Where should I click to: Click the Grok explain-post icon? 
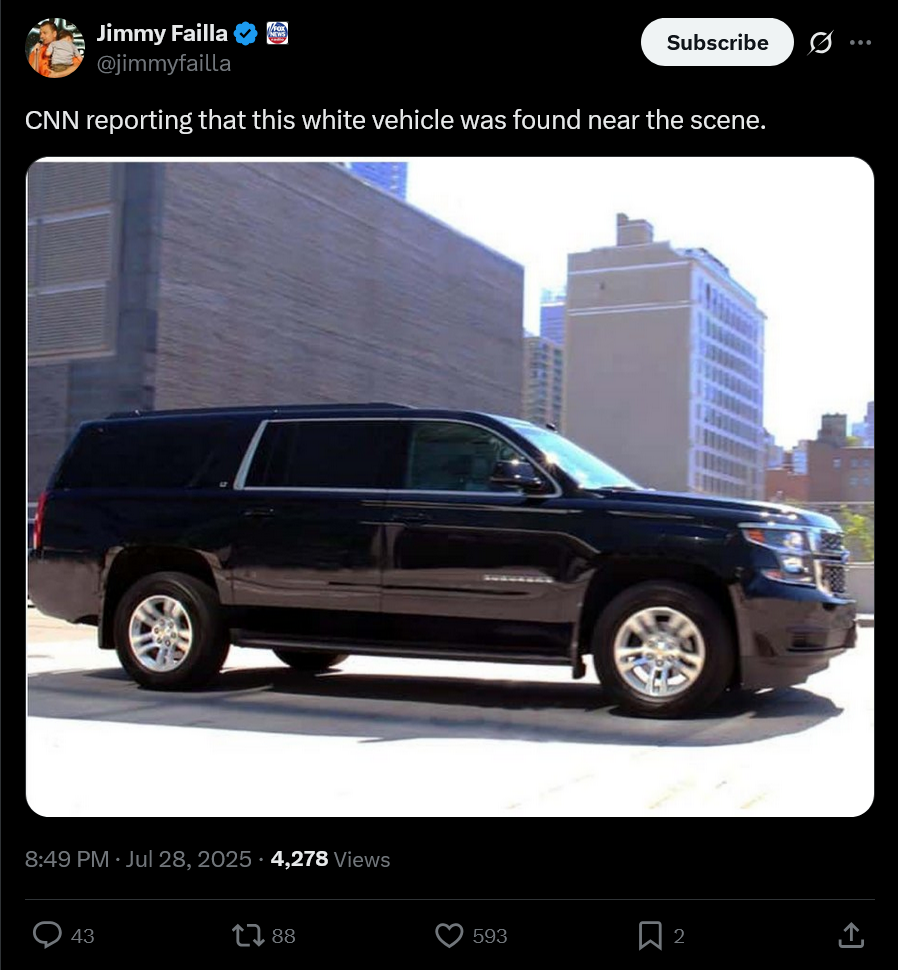(820, 42)
